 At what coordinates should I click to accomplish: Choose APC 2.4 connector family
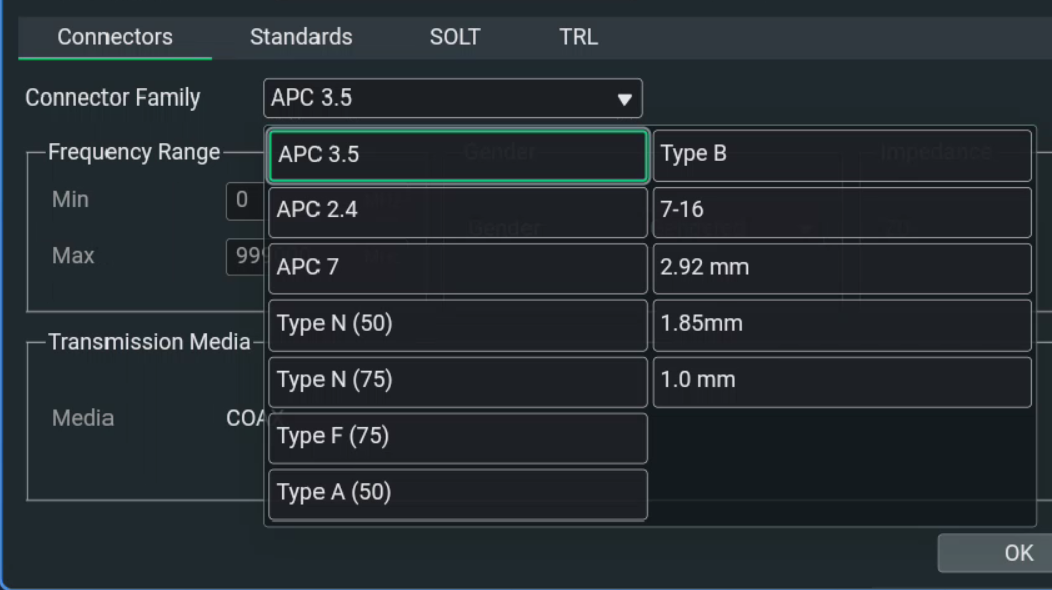point(458,212)
